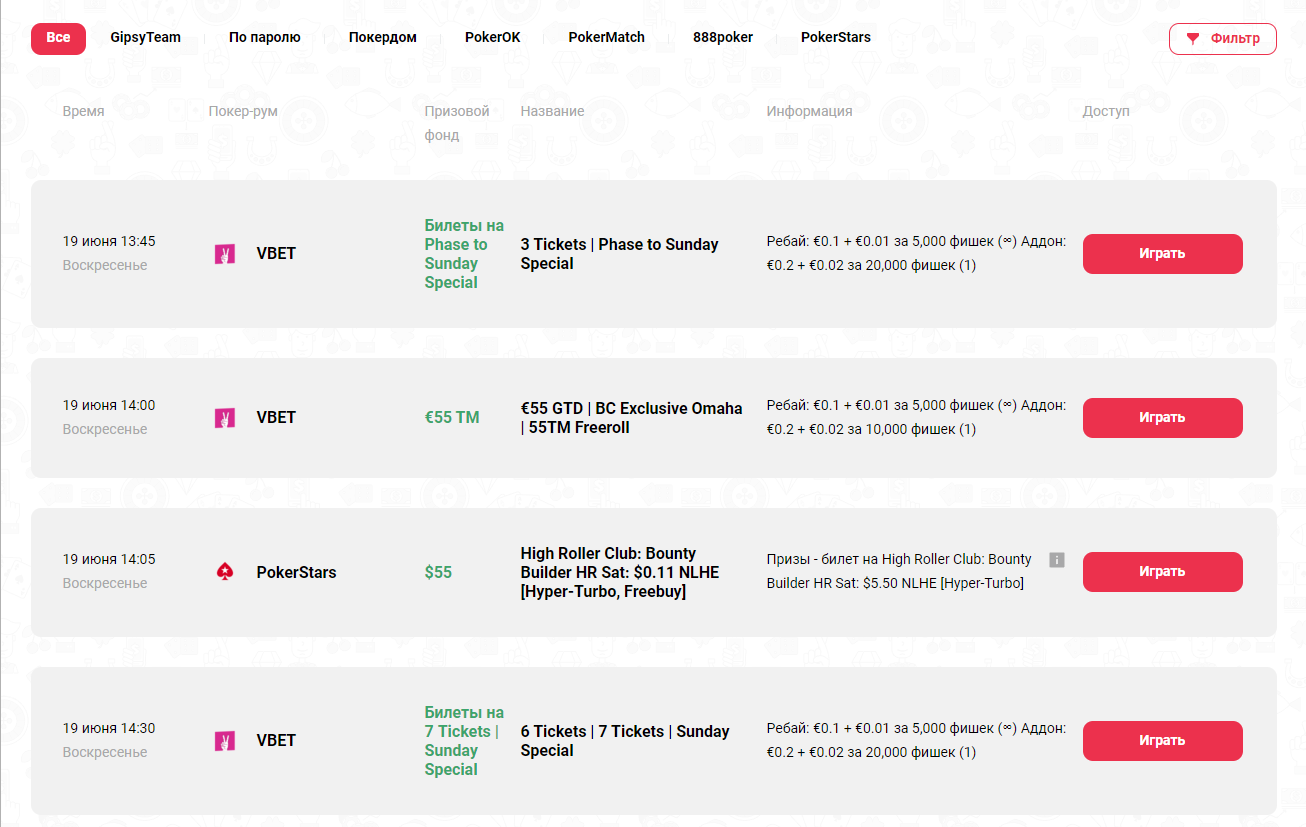
Task: Click the Название column header
Action: coord(552,111)
